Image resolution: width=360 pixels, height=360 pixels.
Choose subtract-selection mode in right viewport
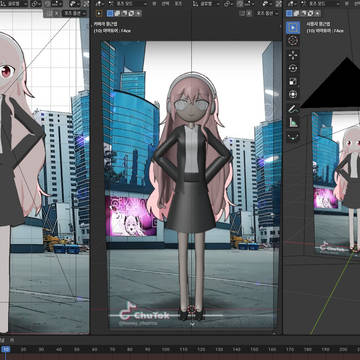point(303,13)
